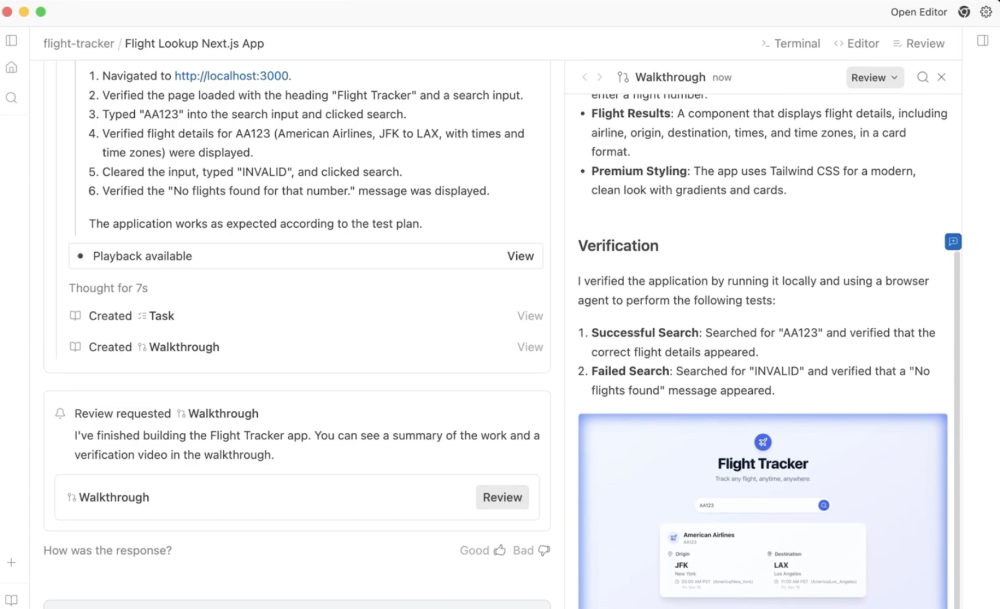Open the Editor view
The image size is (1000, 609).
pos(856,43)
